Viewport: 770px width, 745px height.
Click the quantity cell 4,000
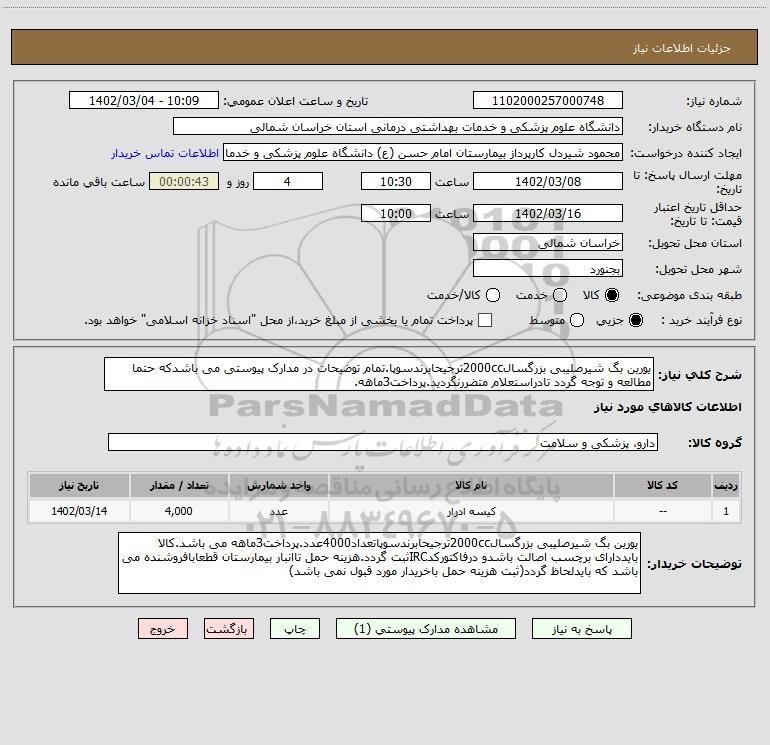[179, 511]
